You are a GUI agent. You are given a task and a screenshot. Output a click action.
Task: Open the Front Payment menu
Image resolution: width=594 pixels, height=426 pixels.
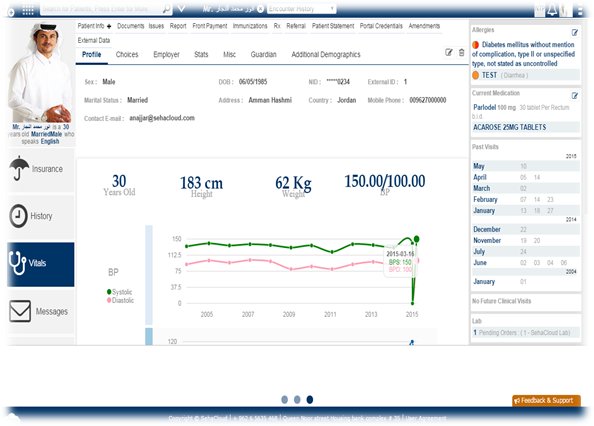click(x=209, y=26)
